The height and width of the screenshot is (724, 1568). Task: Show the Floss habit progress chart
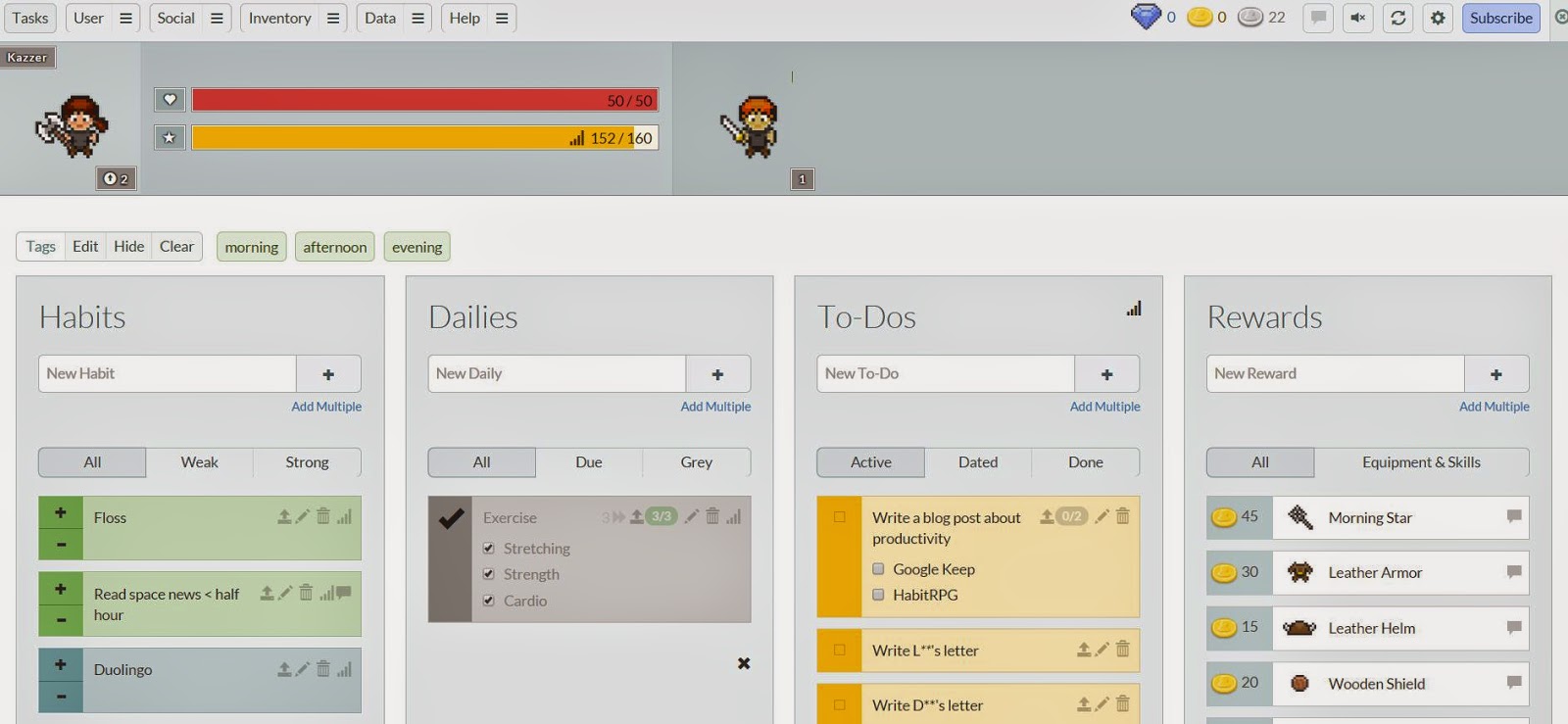pyautogui.click(x=344, y=516)
